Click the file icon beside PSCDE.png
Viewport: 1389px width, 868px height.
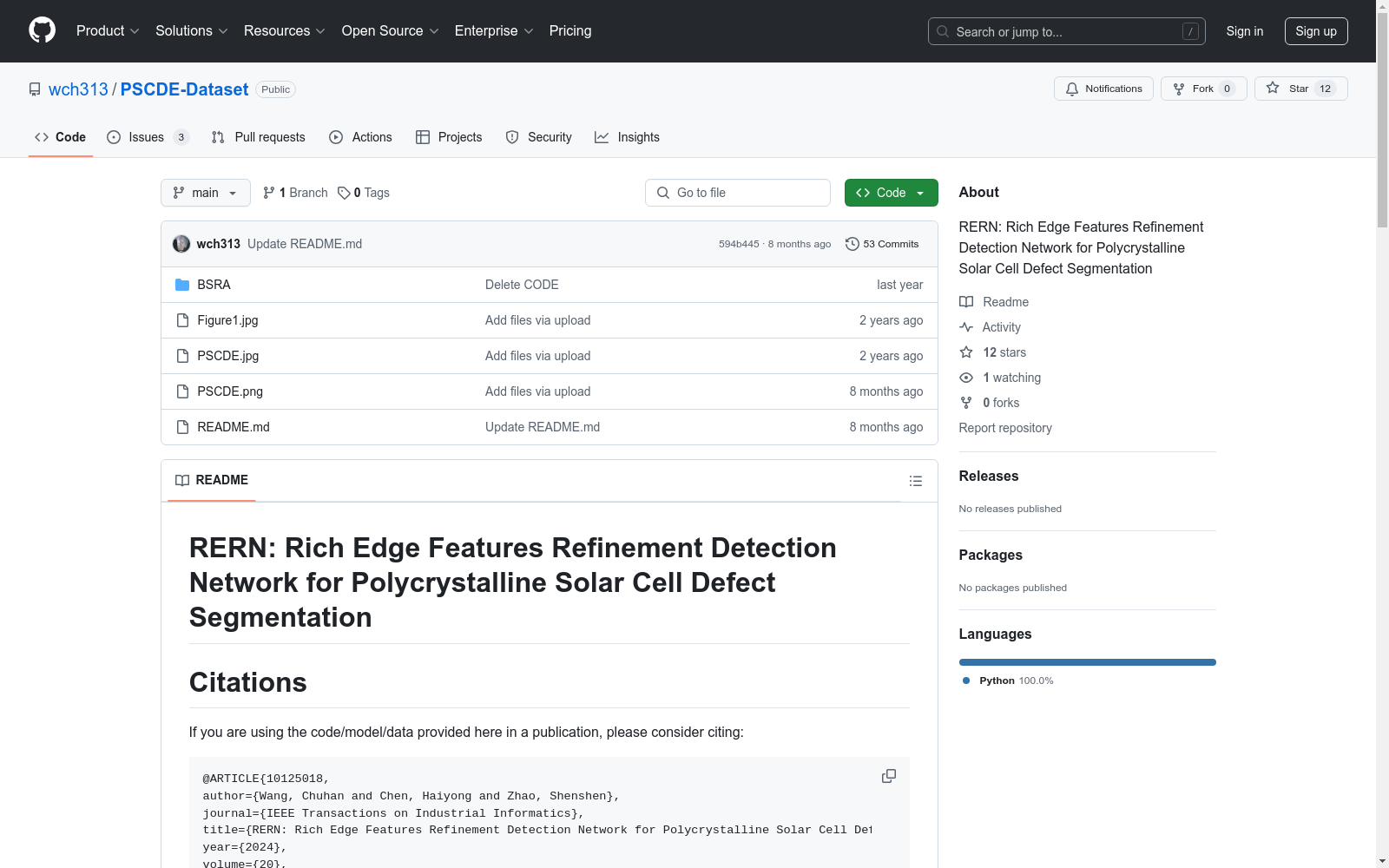coord(182,391)
